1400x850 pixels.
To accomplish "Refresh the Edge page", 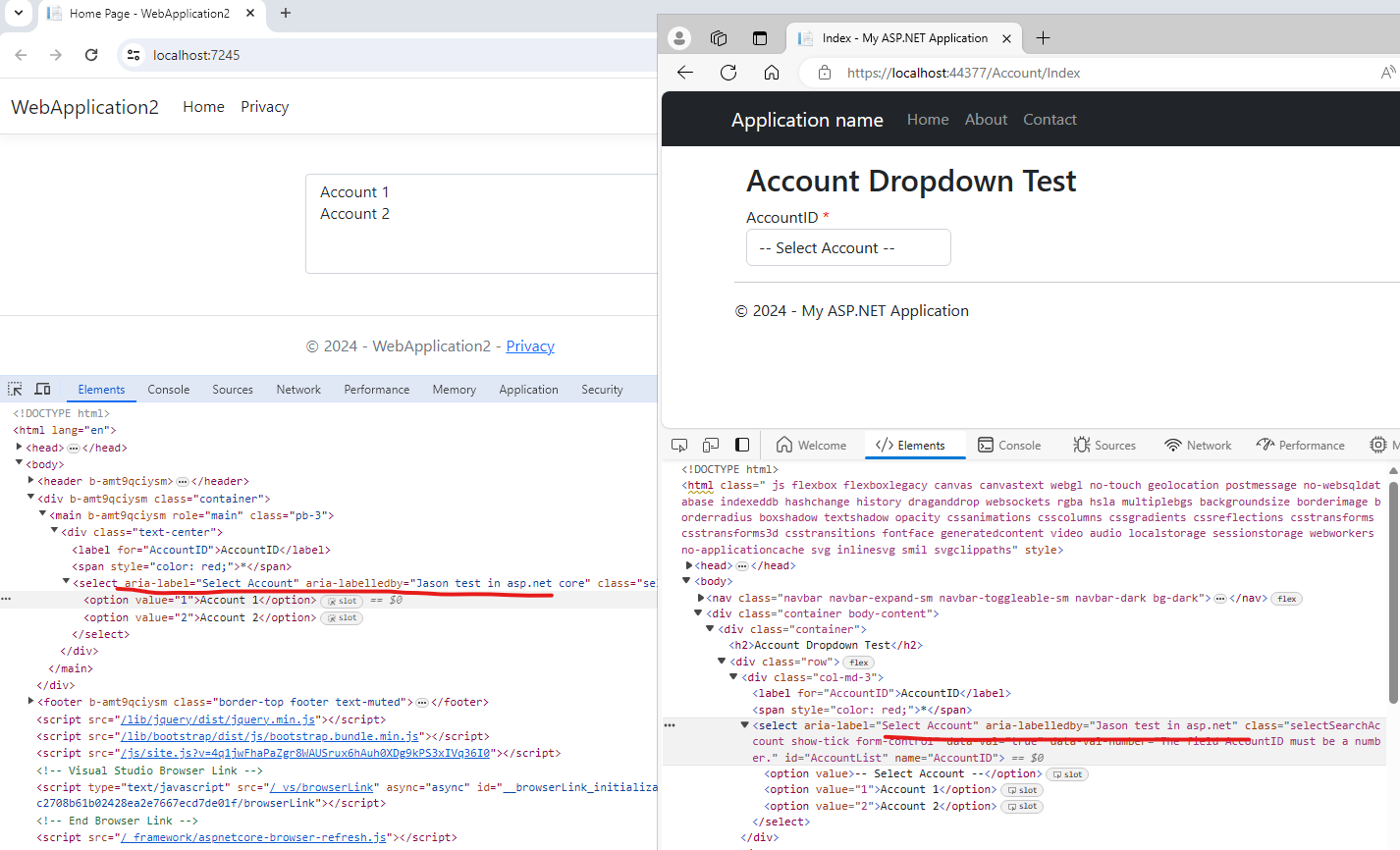I will (x=728, y=73).
